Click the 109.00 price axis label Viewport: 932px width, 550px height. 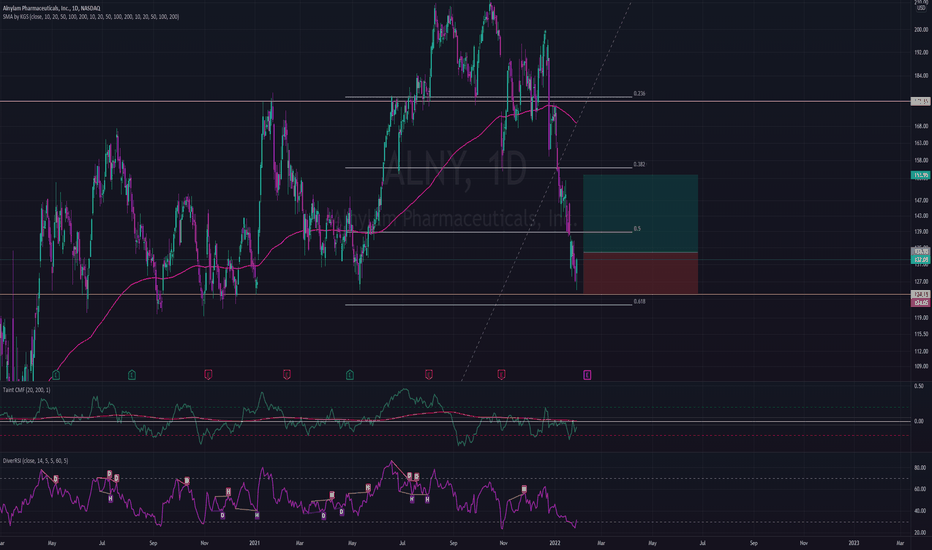pyautogui.click(x=921, y=366)
